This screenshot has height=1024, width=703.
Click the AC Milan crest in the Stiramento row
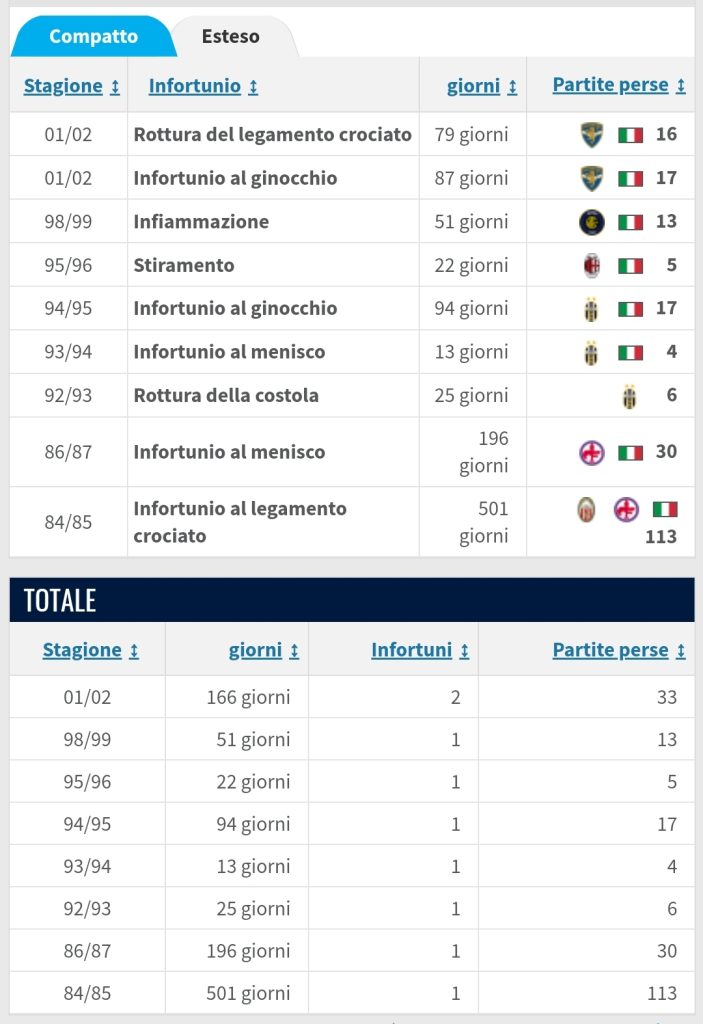pos(592,266)
